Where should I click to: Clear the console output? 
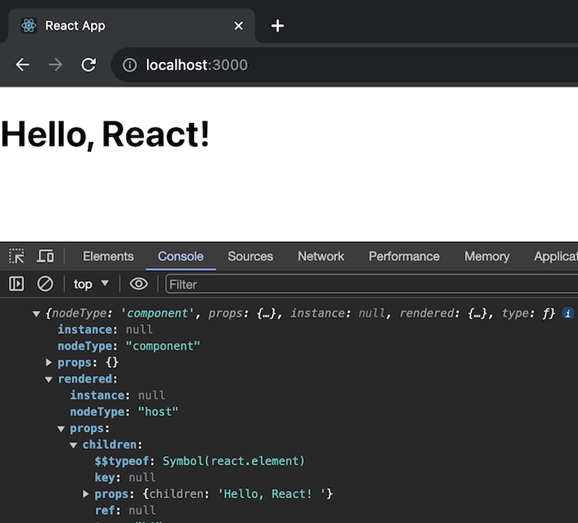point(45,284)
